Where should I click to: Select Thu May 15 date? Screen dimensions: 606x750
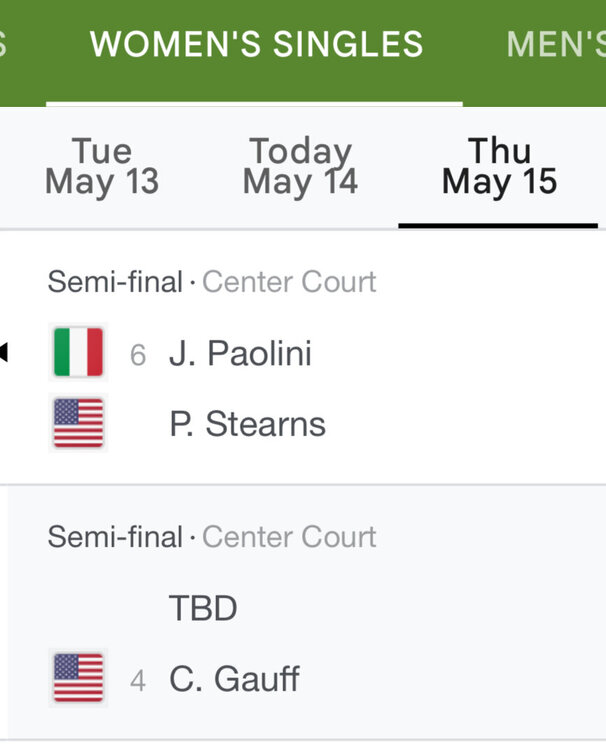(x=499, y=167)
